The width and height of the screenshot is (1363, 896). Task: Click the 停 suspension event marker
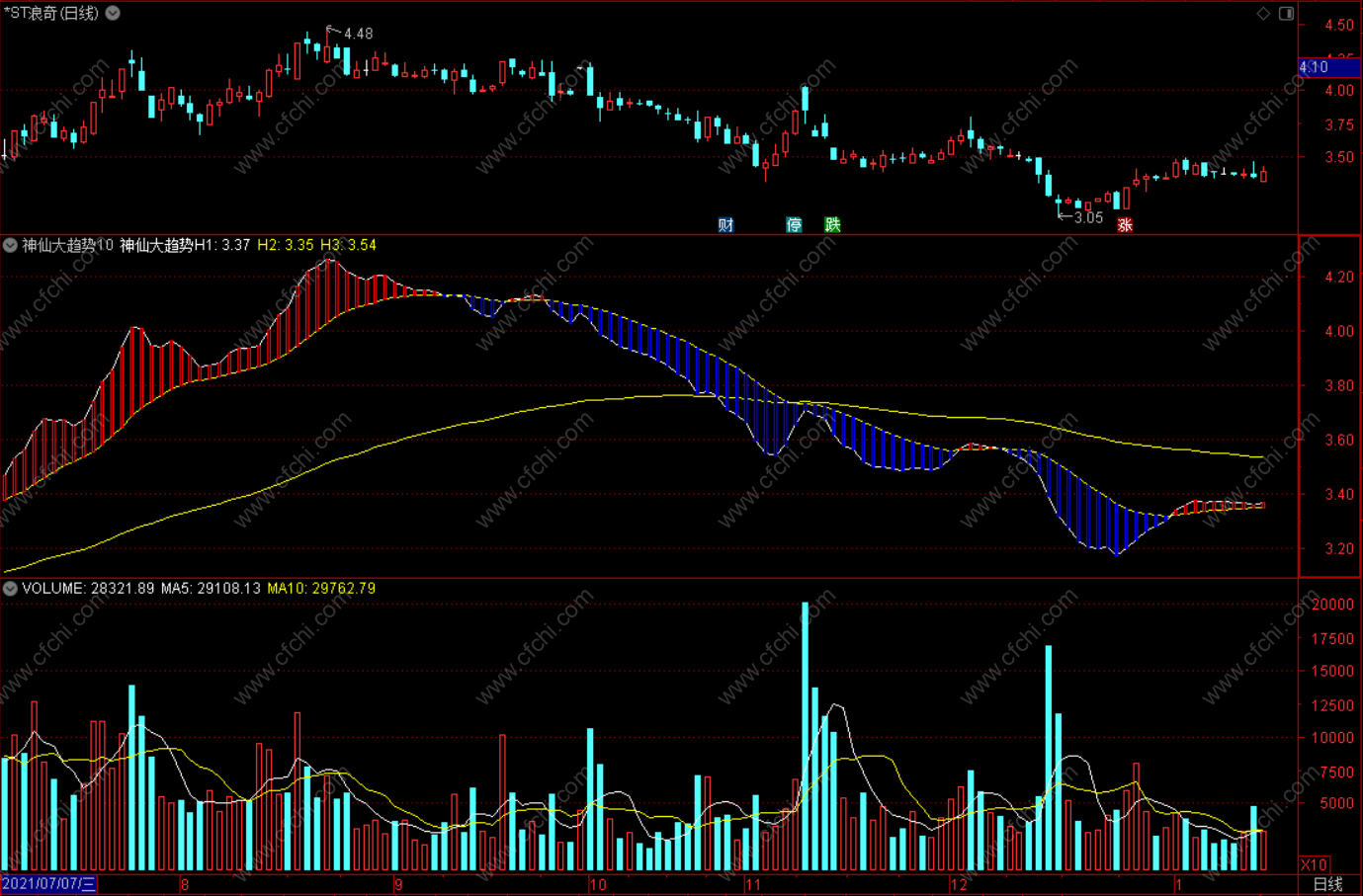click(x=794, y=225)
